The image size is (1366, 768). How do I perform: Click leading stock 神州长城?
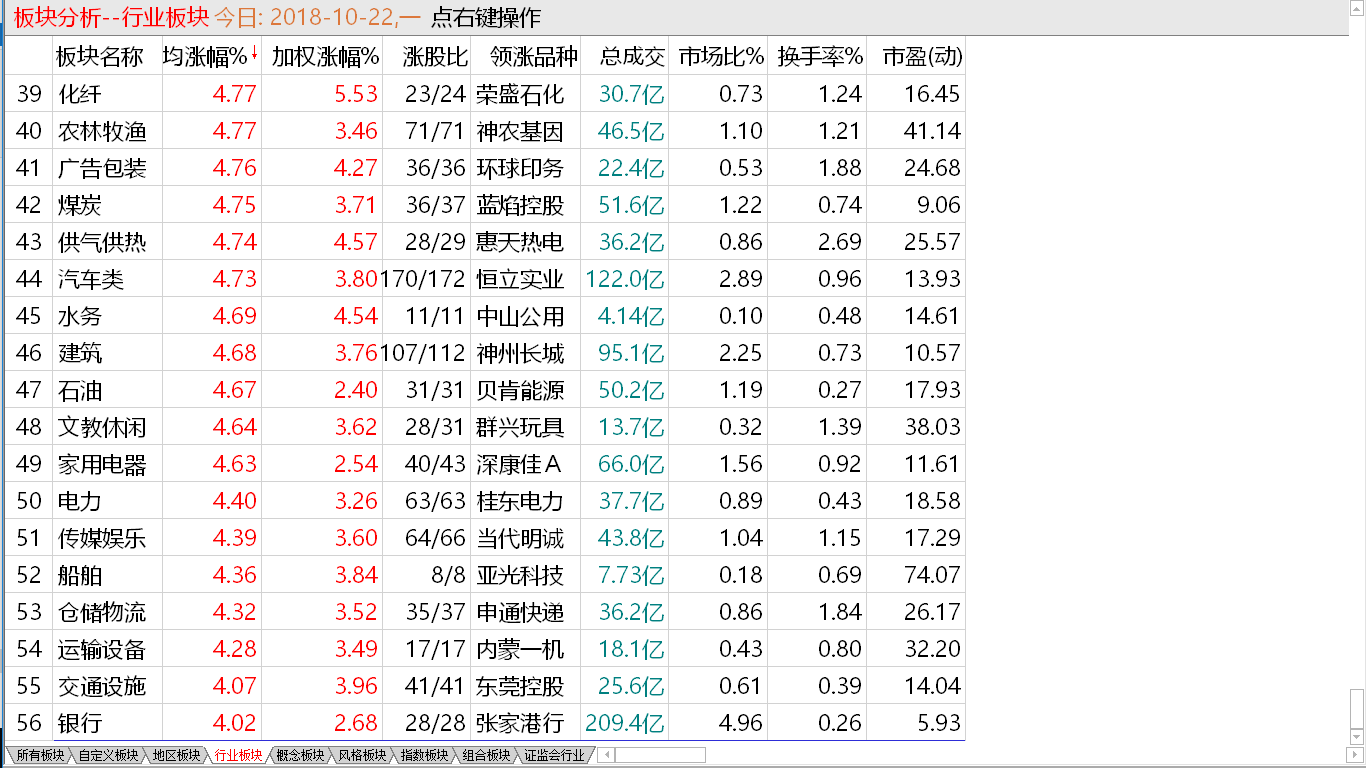point(520,353)
